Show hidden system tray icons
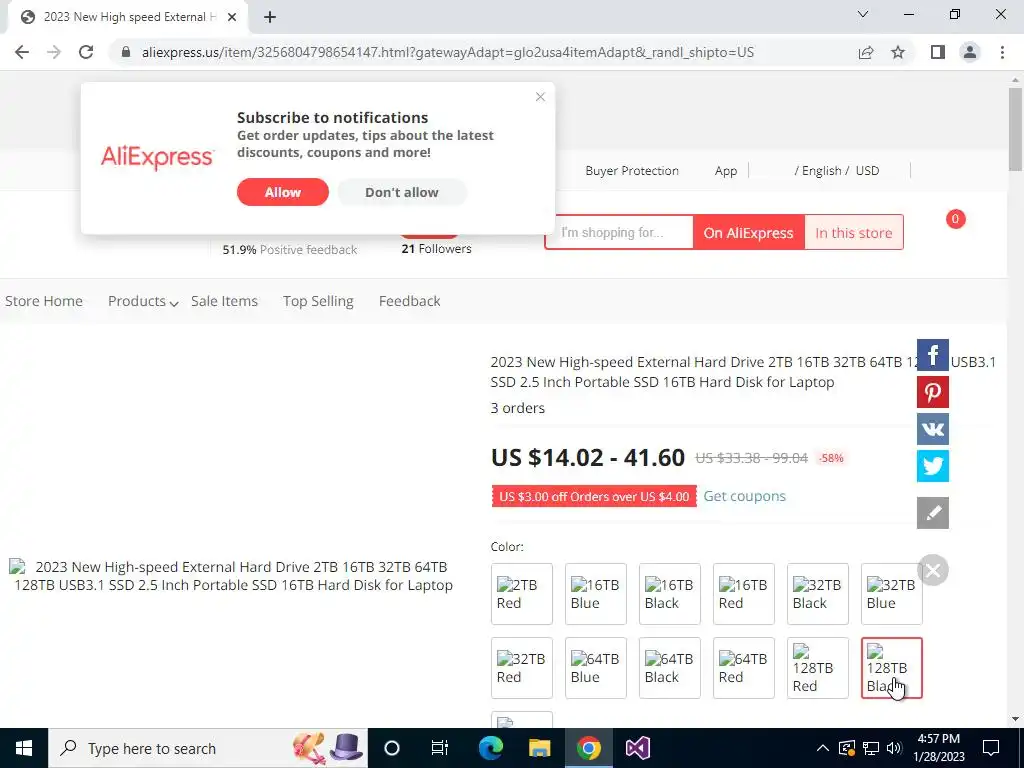This screenshot has height=768, width=1024. pyautogui.click(x=823, y=748)
